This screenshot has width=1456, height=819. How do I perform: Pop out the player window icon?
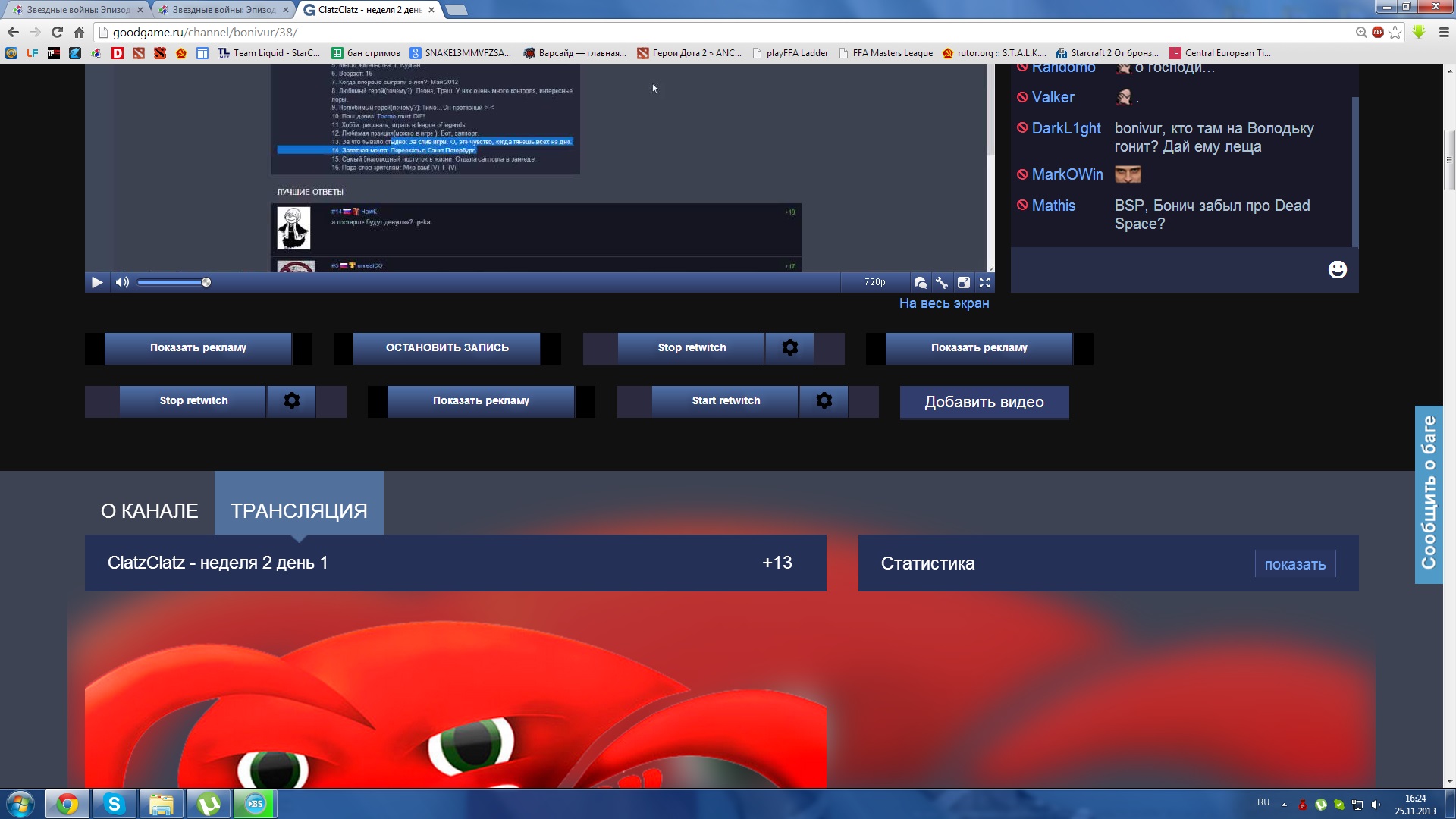963,282
